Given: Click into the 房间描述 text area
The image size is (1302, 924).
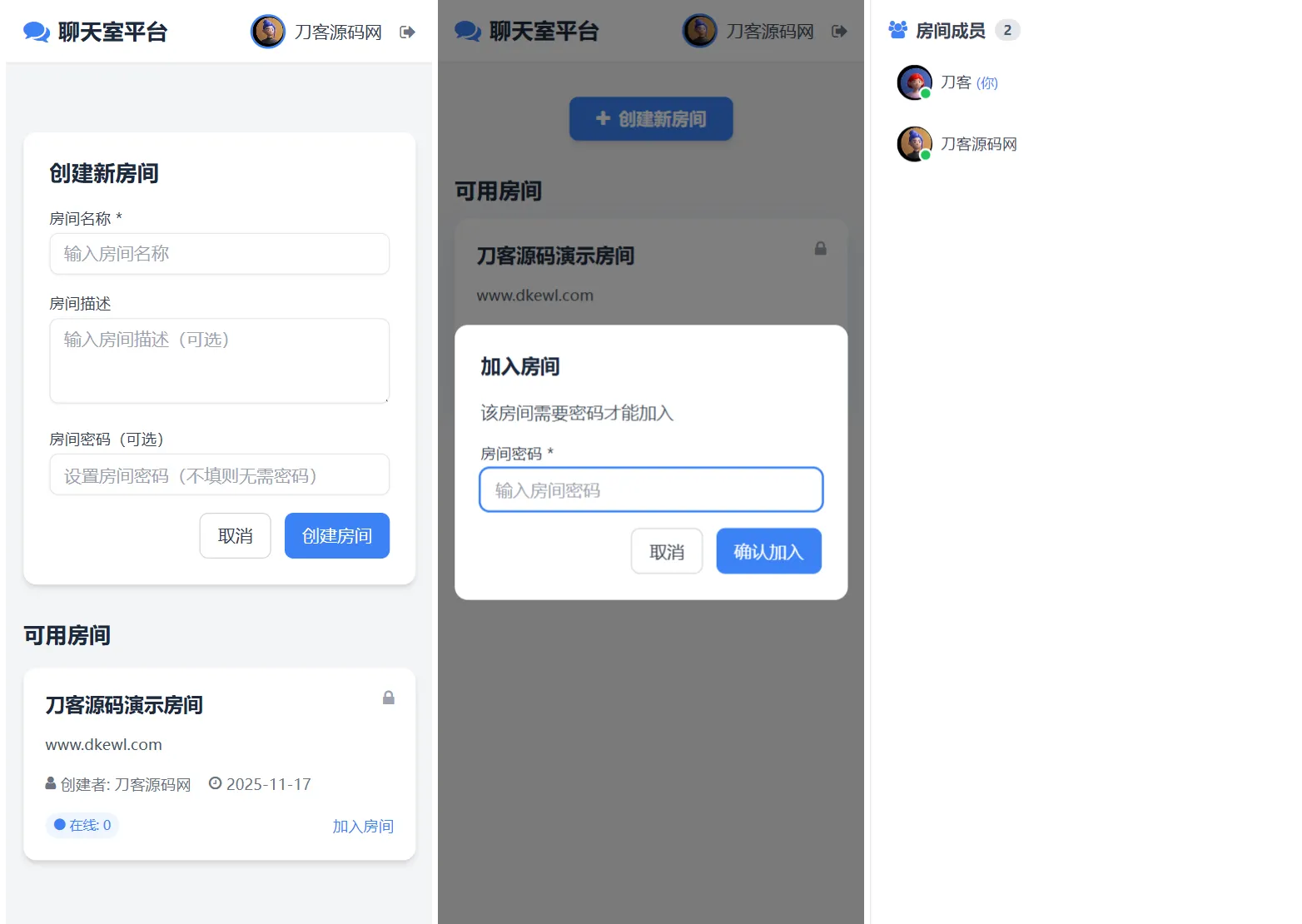Looking at the screenshot, I should click(220, 360).
